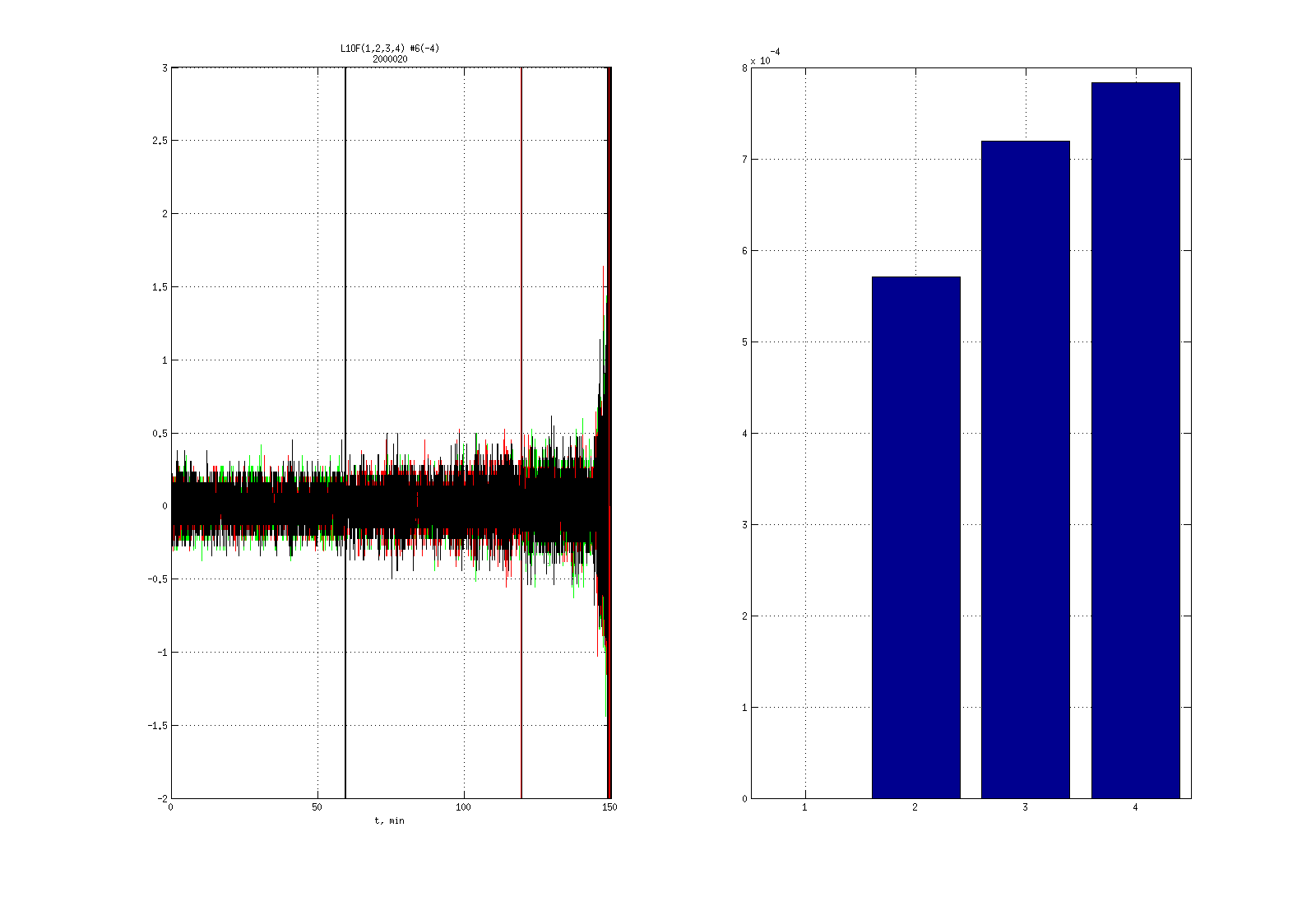Image resolution: width=1316 pixels, height=897 pixels.
Task: Click x-axis tick label 1 on the bar chart
Action: [804, 808]
